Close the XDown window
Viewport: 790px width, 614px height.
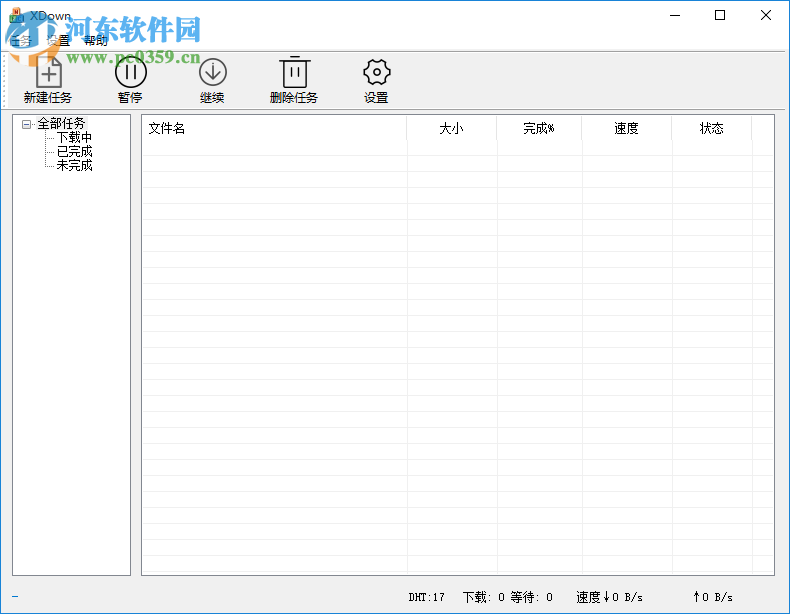766,16
